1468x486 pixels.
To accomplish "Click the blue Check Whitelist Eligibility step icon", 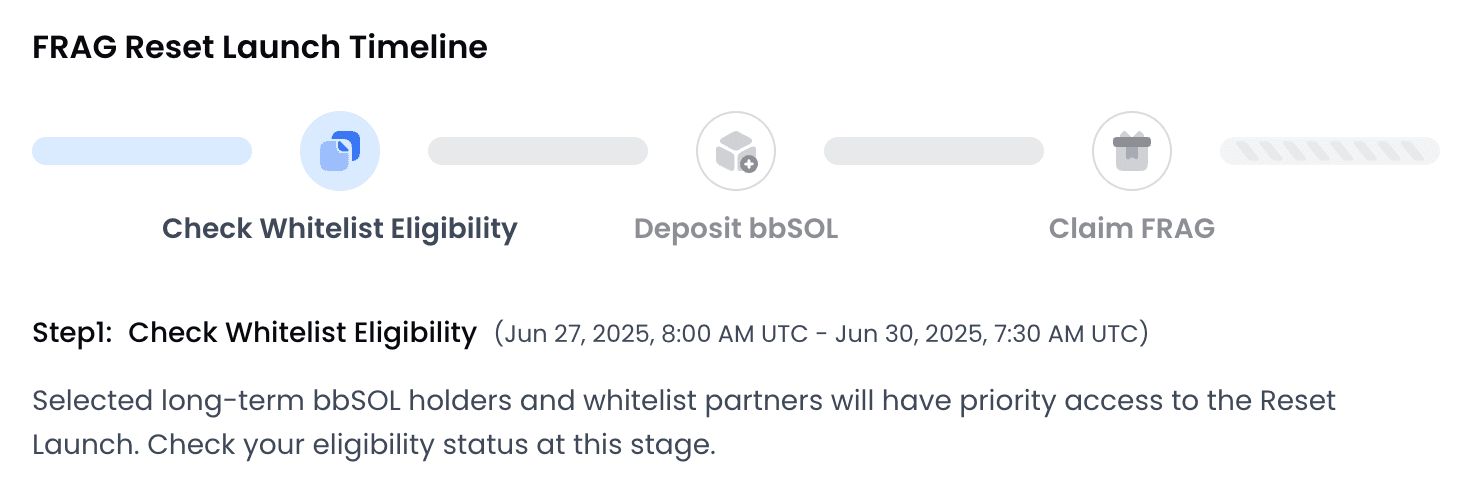I will pos(340,151).
